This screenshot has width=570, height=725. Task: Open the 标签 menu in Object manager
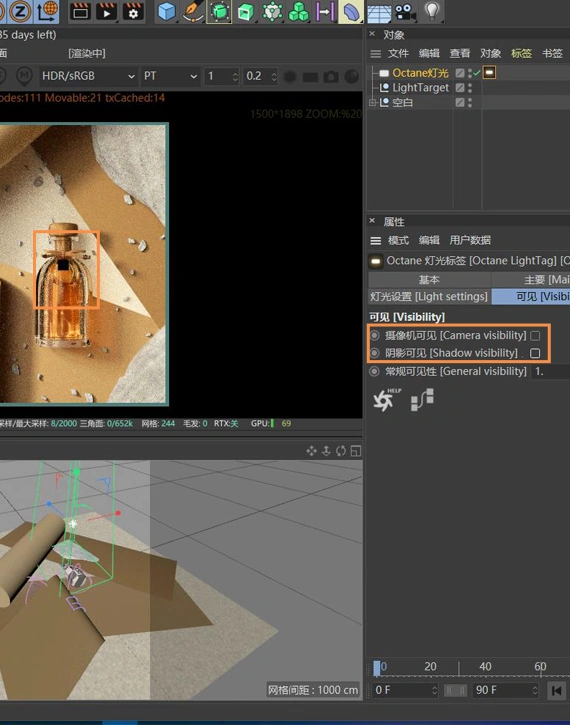[521, 54]
